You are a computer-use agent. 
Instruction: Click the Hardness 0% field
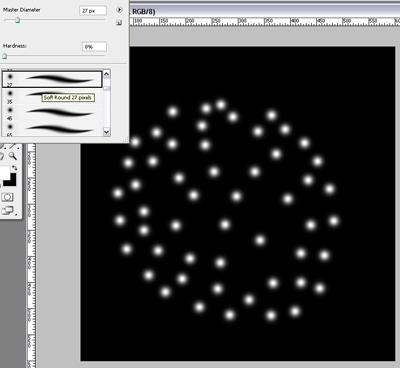[94, 47]
